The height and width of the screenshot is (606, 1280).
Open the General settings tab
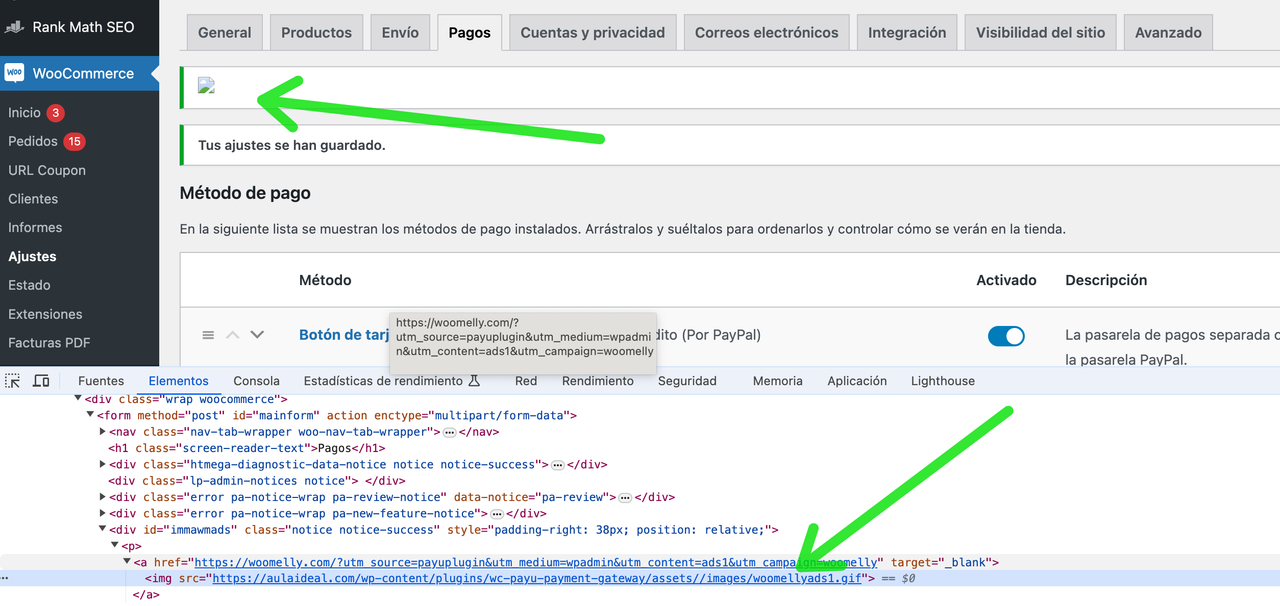(225, 32)
